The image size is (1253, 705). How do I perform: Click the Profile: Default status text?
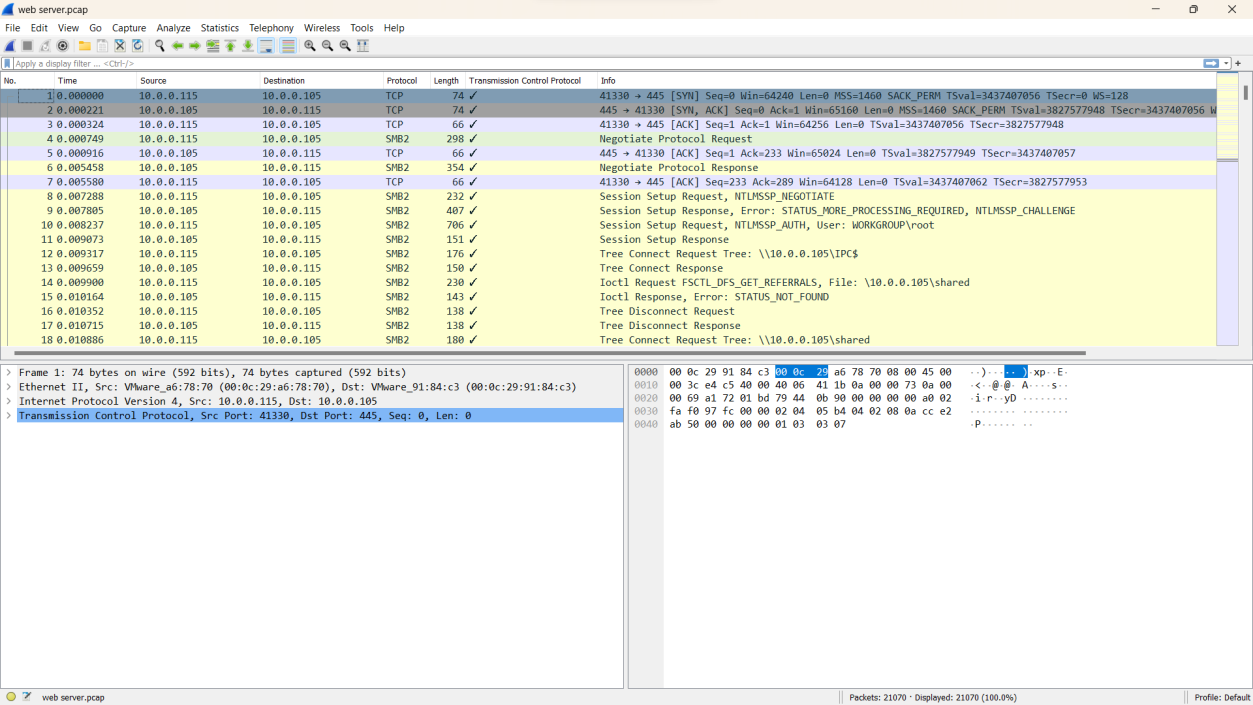[x=1222, y=697]
